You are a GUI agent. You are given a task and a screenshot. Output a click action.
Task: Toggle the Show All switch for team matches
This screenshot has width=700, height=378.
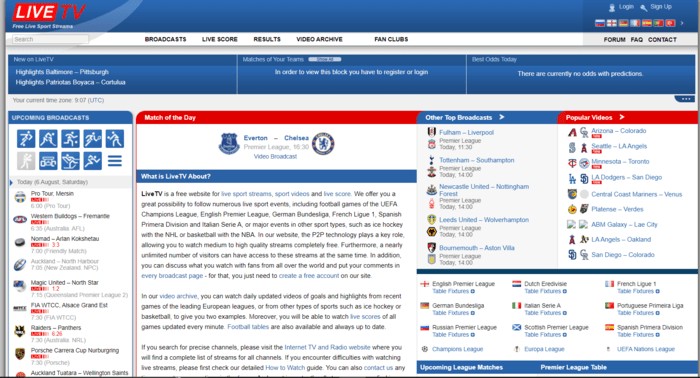325,59
